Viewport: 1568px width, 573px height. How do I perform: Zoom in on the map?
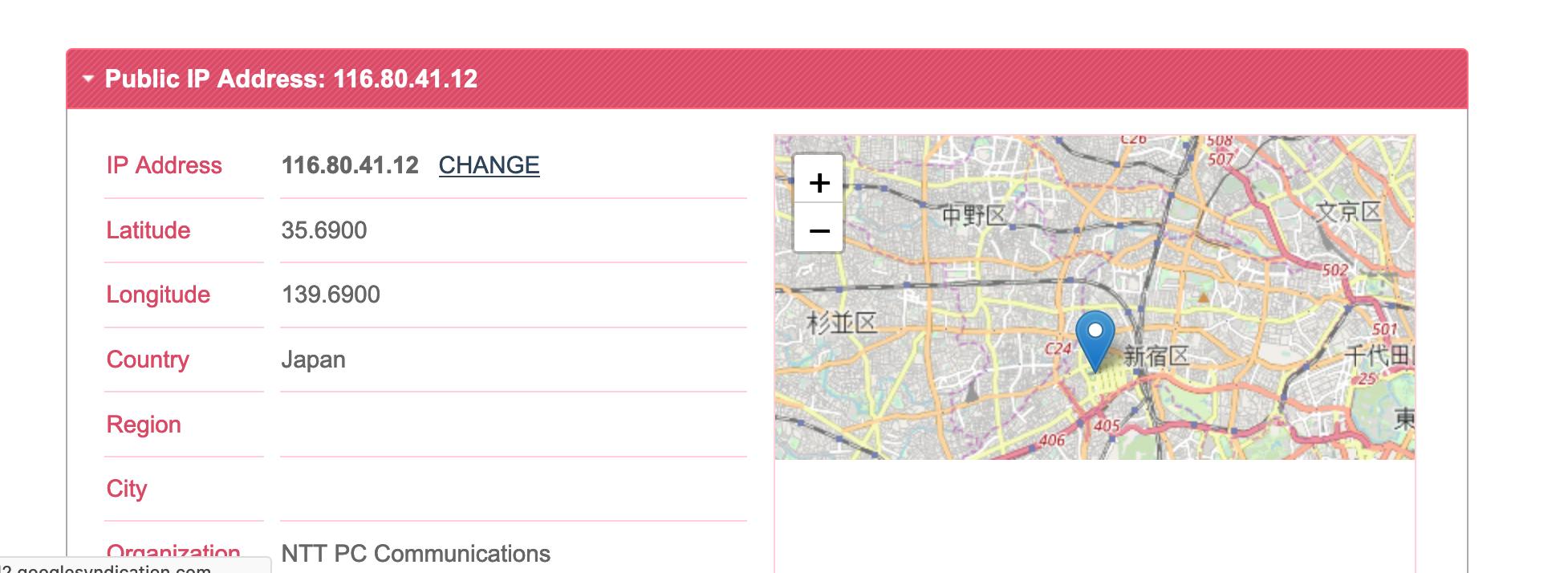[x=819, y=182]
